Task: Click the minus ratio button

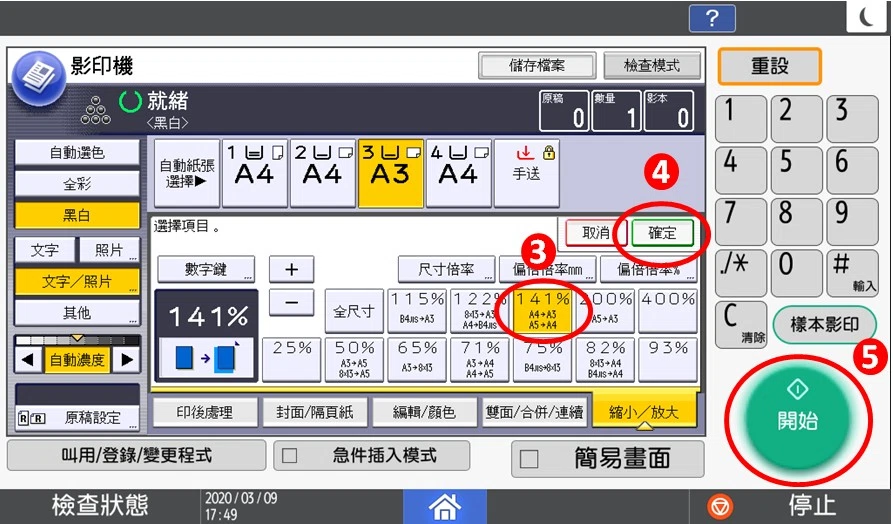Action: (x=292, y=302)
